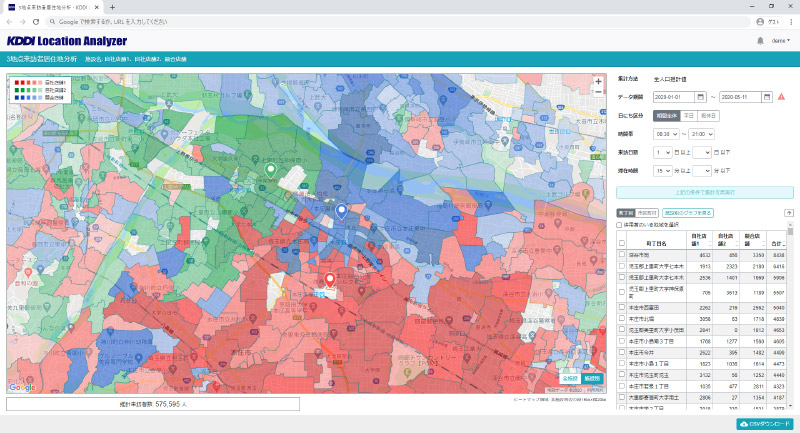Close the KDDI browser tab
The width and height of the screenshot is (800, 433).
(97, 7)
